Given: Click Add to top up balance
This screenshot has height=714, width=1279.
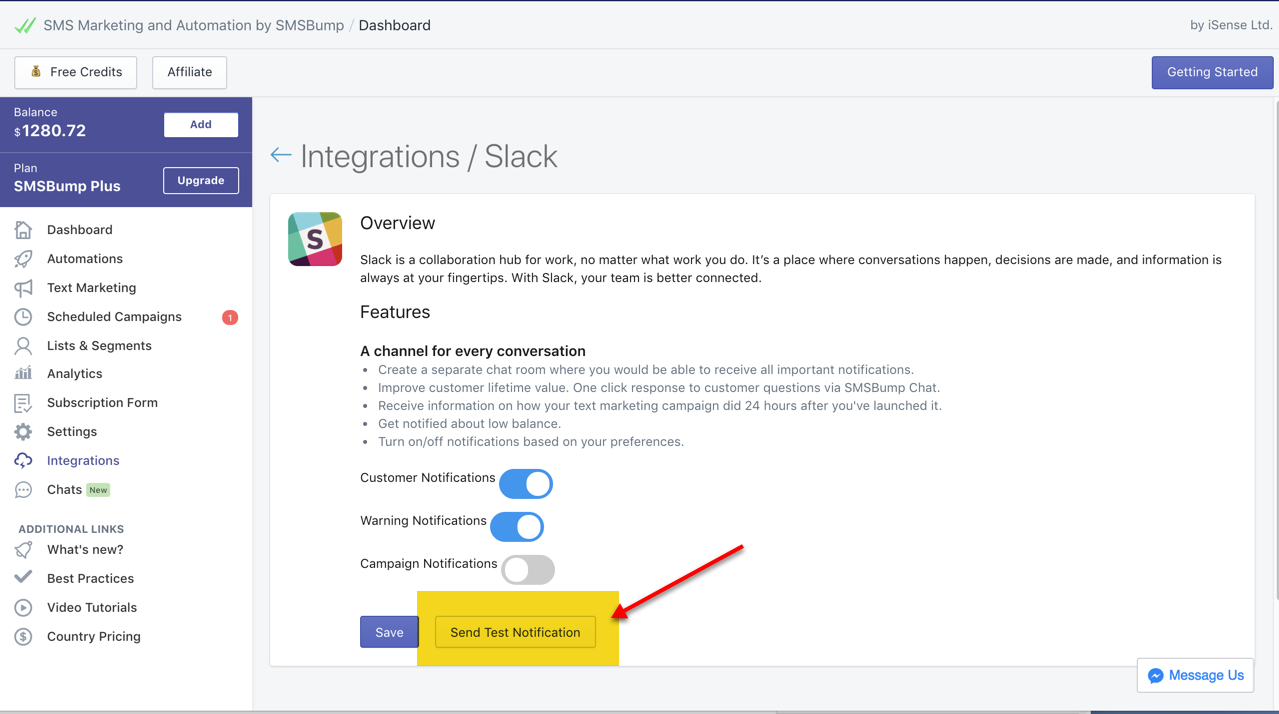Looking at the screenshot, I should pyautogui.click(x=201, y=125).
